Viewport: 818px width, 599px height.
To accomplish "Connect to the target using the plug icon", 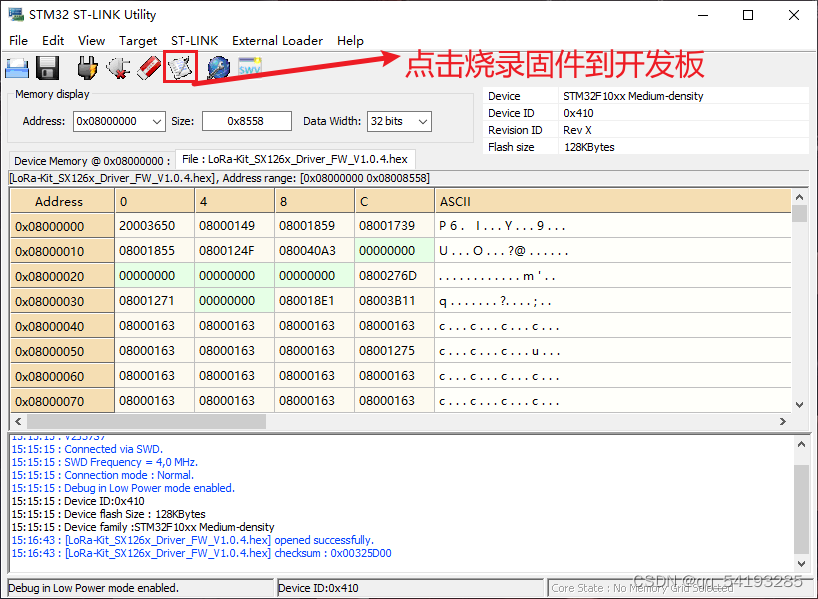I will pyautogui.click(x=87, y=68).
